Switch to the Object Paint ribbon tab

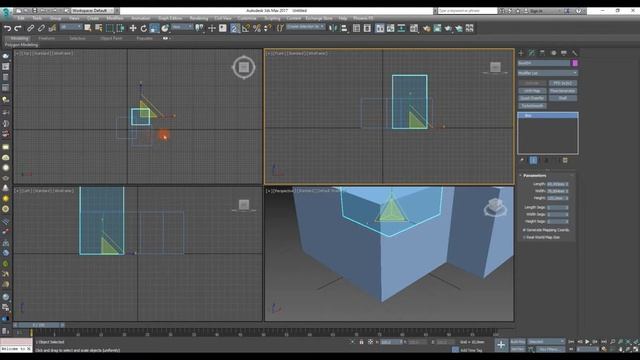pos(111,38)
